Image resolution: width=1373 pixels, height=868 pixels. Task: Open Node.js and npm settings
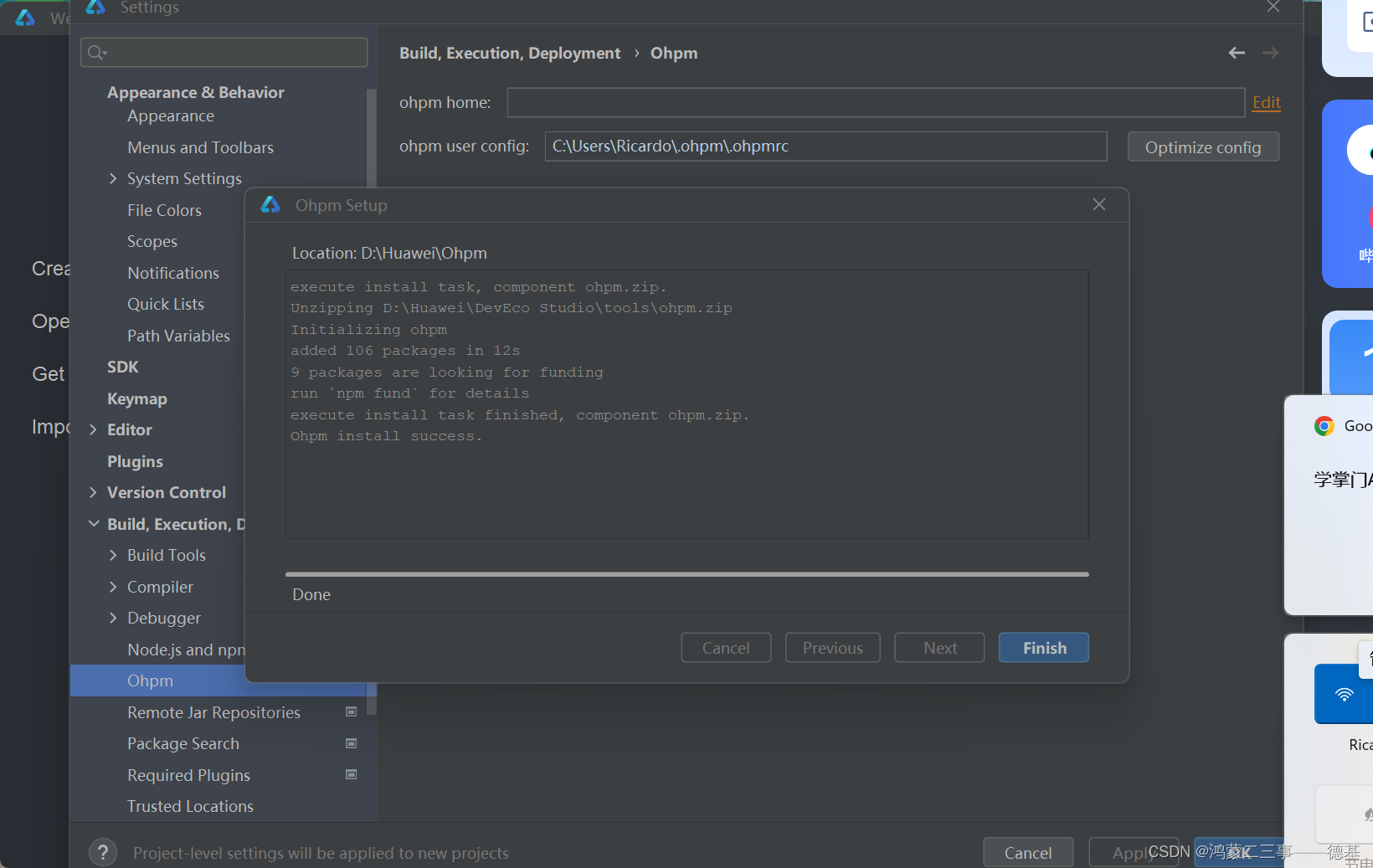(x=186, y=650)
